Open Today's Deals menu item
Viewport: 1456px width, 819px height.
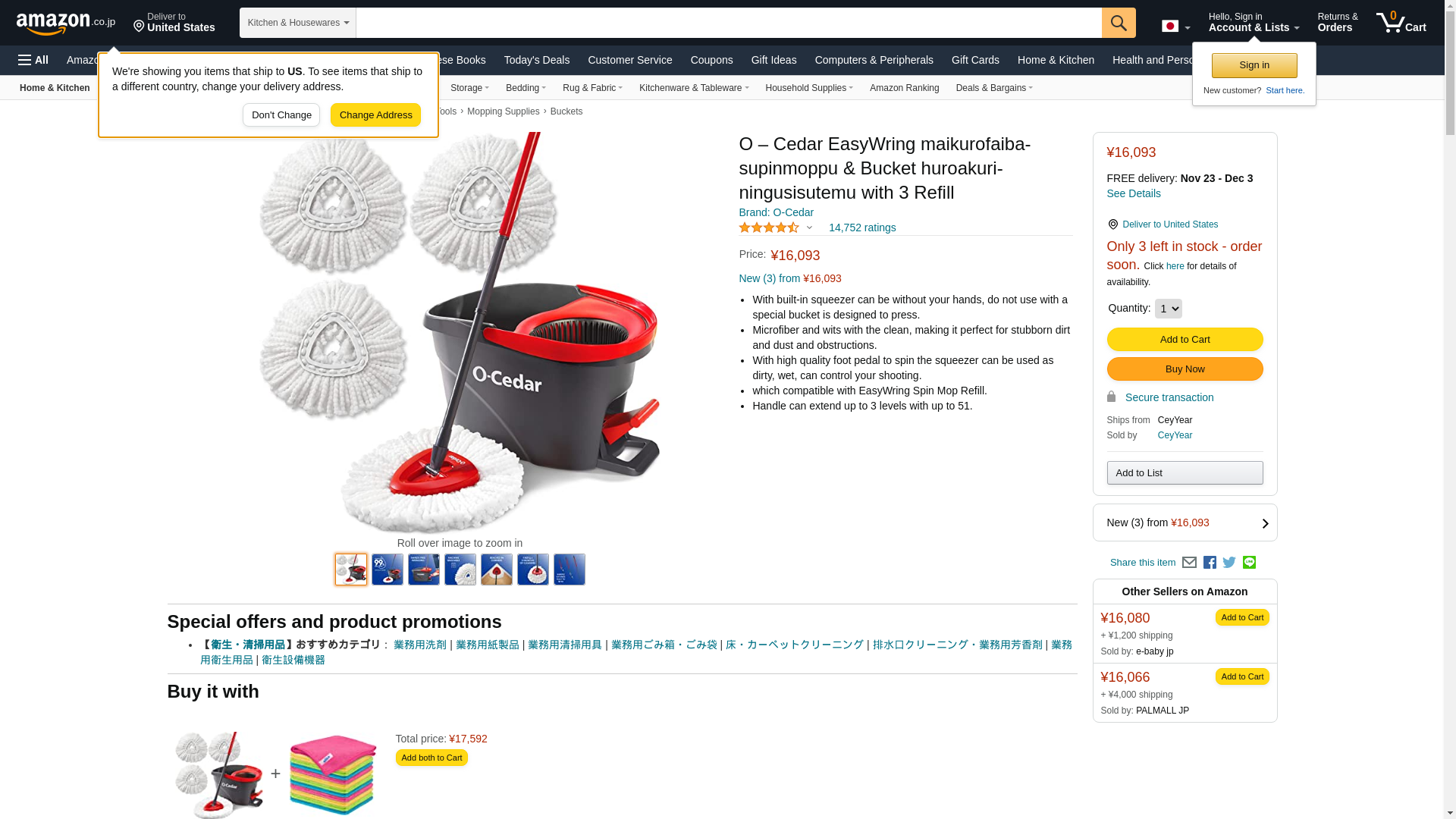tap(537, 60)
